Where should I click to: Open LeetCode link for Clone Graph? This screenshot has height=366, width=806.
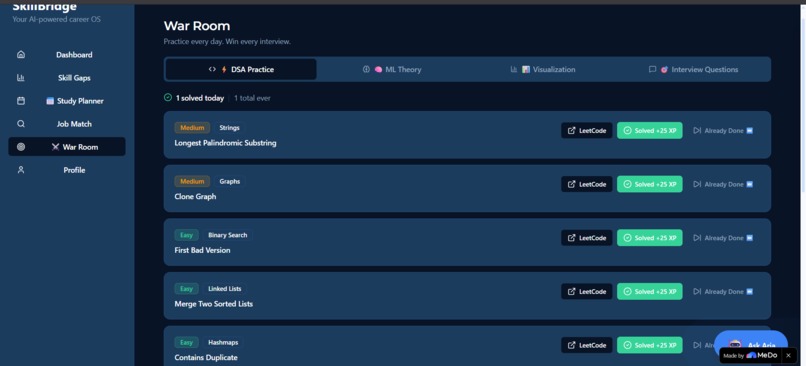[x=587, y=184]
